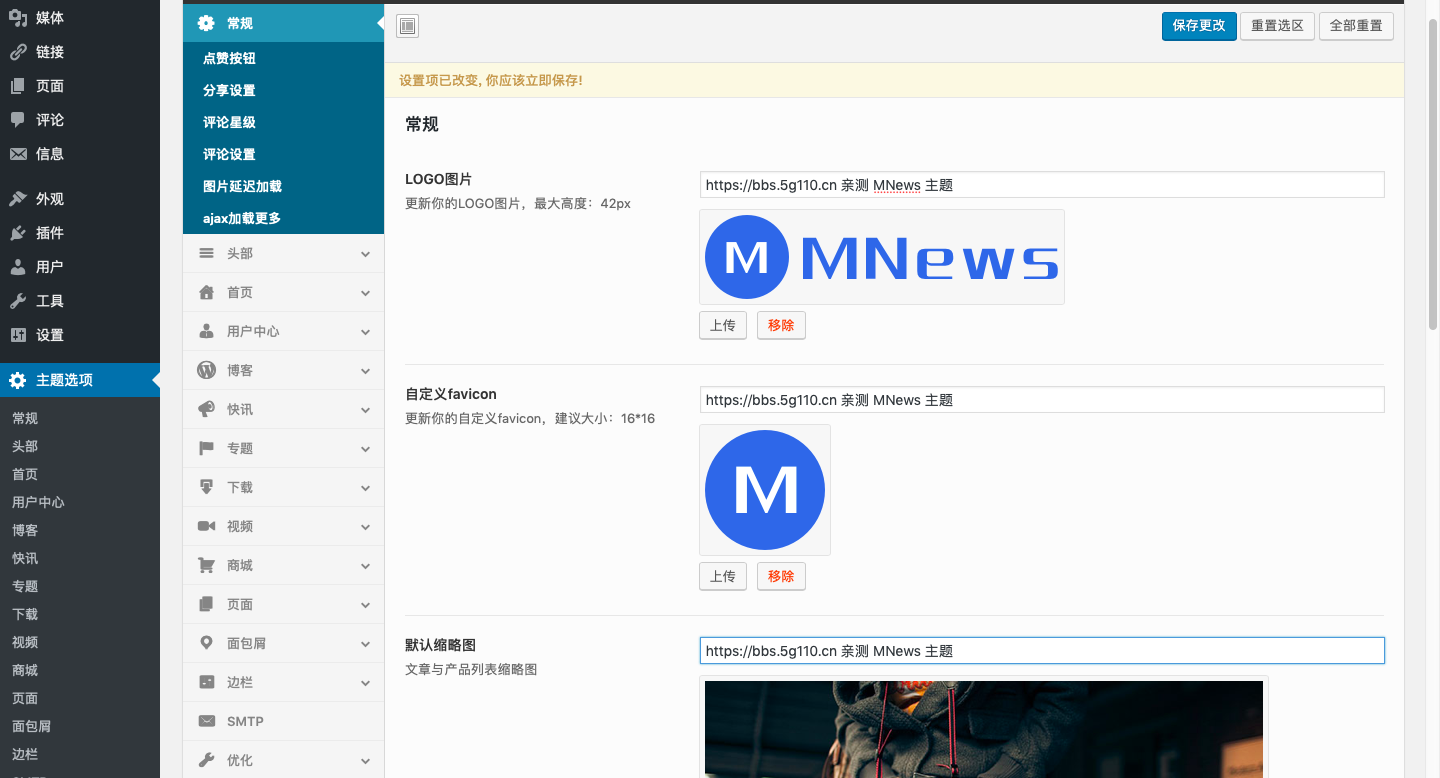
Task: Click 移除 under the LOGO image
Action: 781,325
